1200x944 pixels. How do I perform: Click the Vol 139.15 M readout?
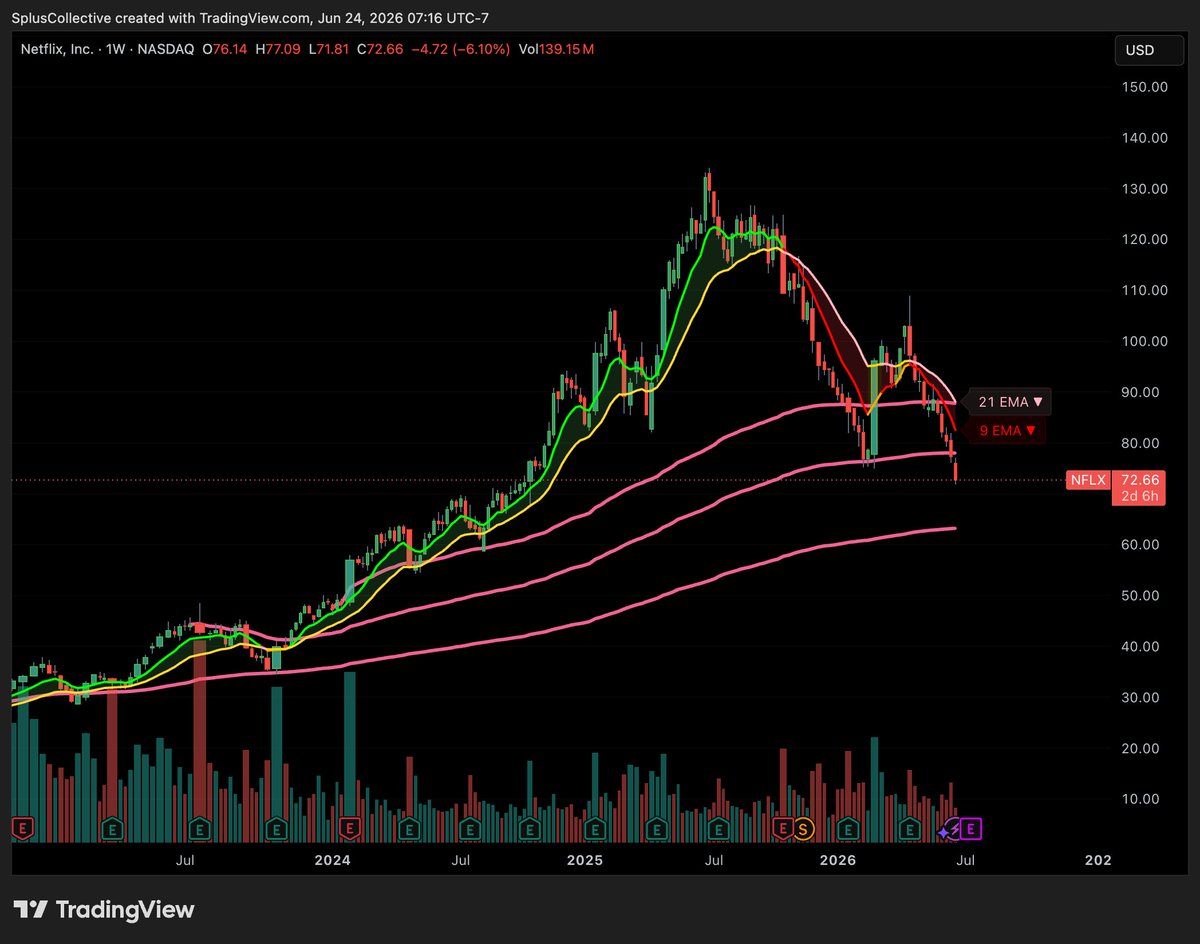click(556, 49)
